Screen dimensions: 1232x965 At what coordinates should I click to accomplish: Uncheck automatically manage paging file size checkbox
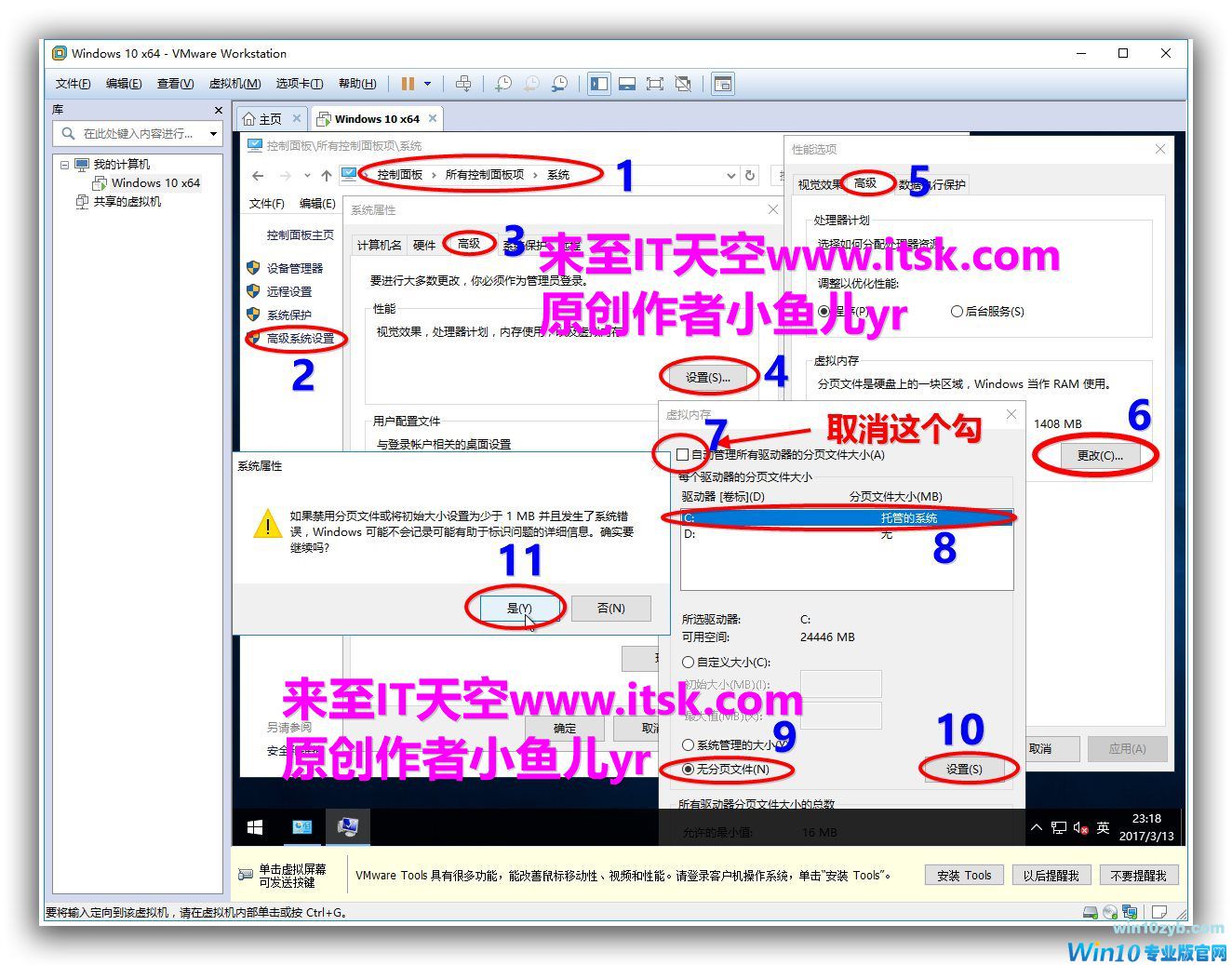click(683, 455)
